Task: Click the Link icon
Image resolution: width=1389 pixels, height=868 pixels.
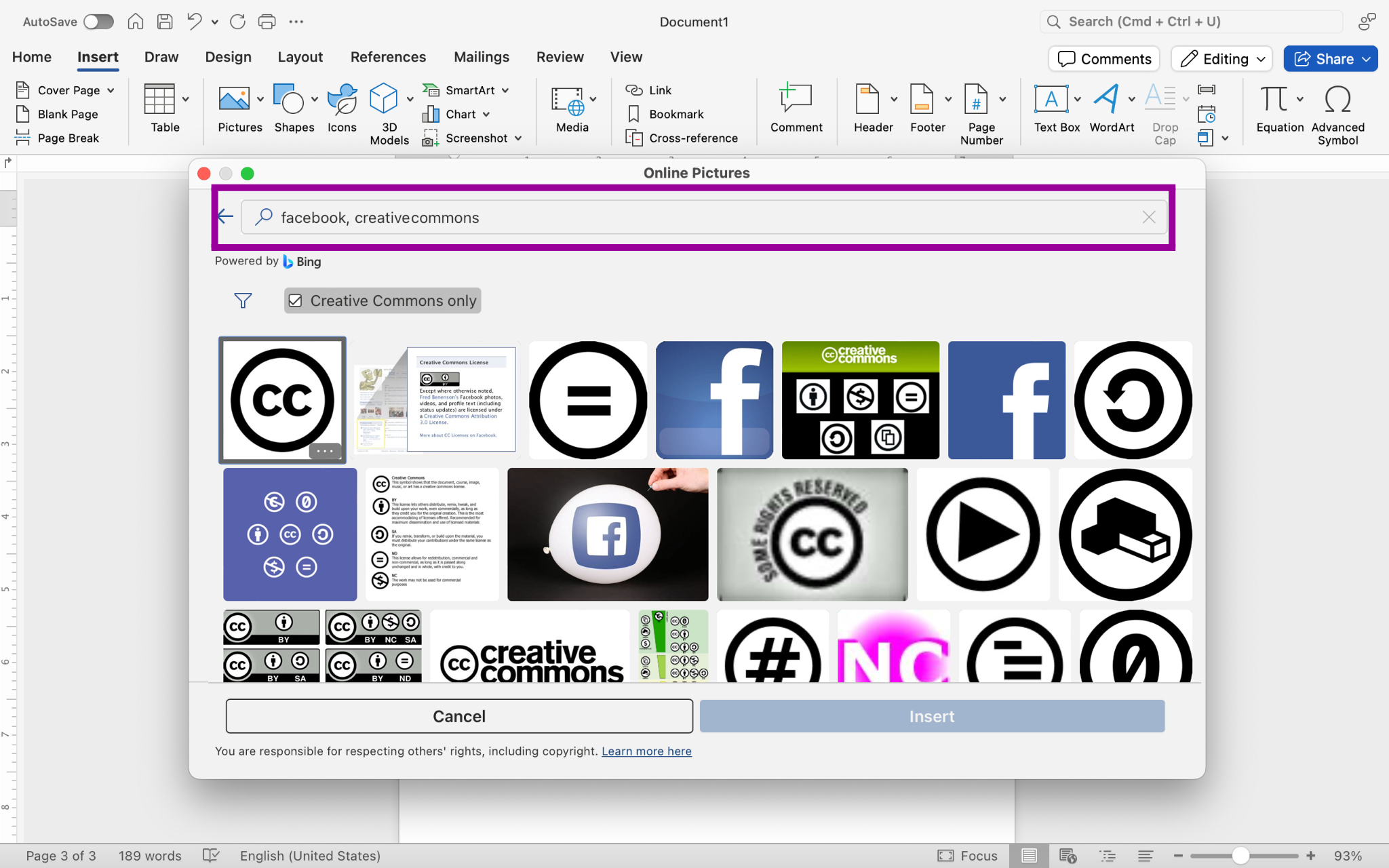Action: (x=634, y=90)
